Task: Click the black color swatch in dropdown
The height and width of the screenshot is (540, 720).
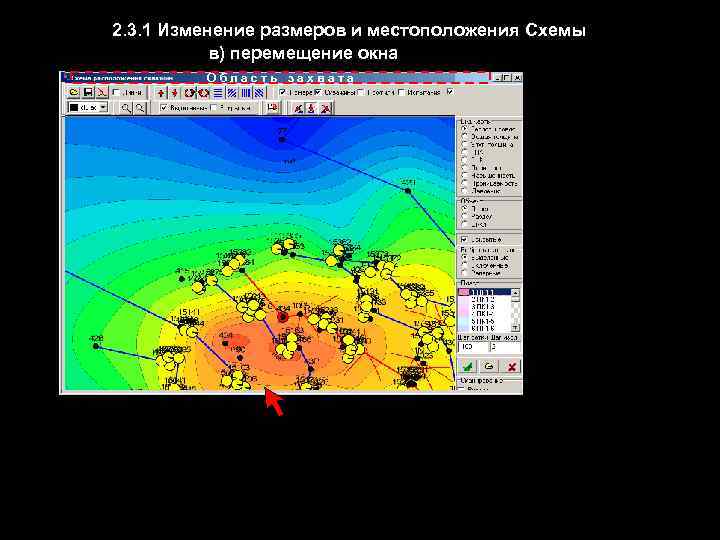Action: point(73,107)
